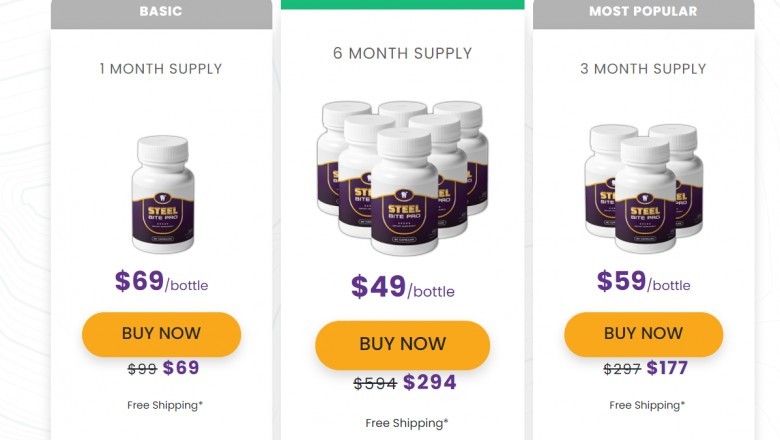Click the $49 per bottle price
This screenshot has width=780, height=440.
tap(402, 288)
